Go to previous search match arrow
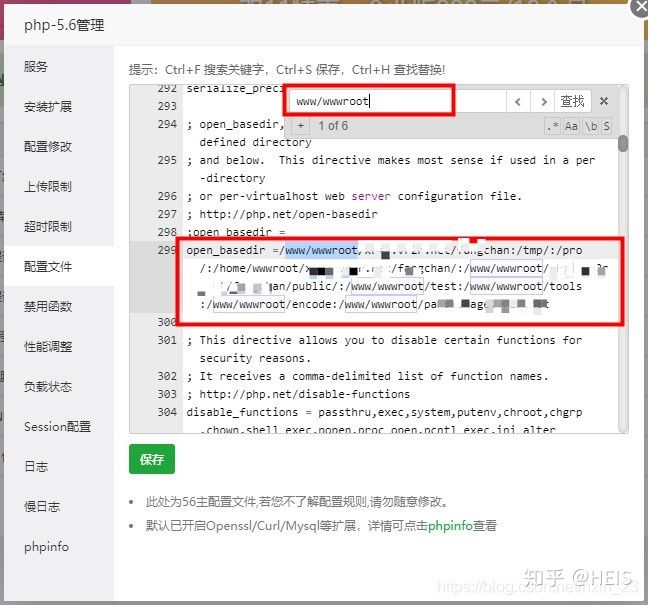The height and width of the screenshot is (605, 648). pos(518,101)
